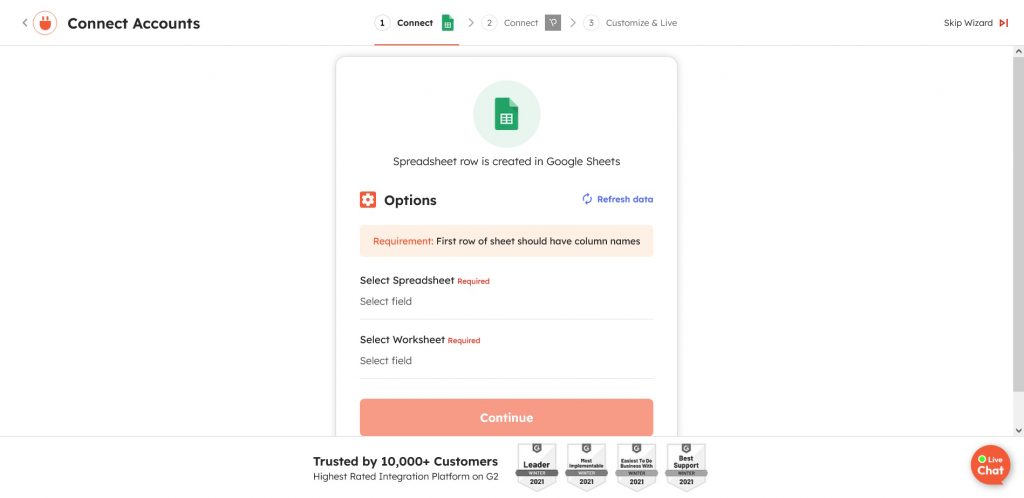This screenshot has height=498, width=1024.
Task: Click the orange plug logo icon
Action: coord(45,23)
